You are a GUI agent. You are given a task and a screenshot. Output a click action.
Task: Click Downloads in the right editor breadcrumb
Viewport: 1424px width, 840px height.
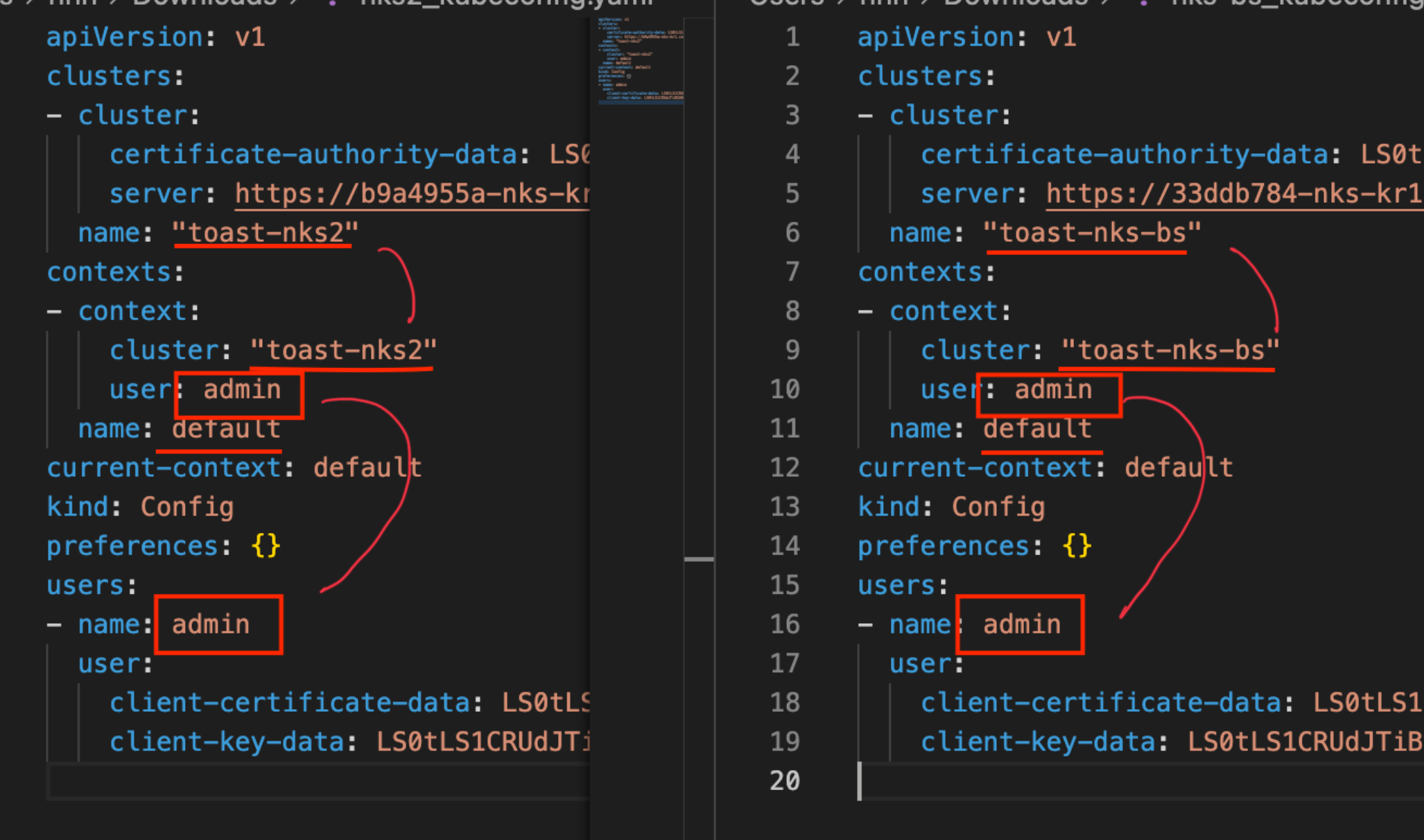(x=1016, y=3)
